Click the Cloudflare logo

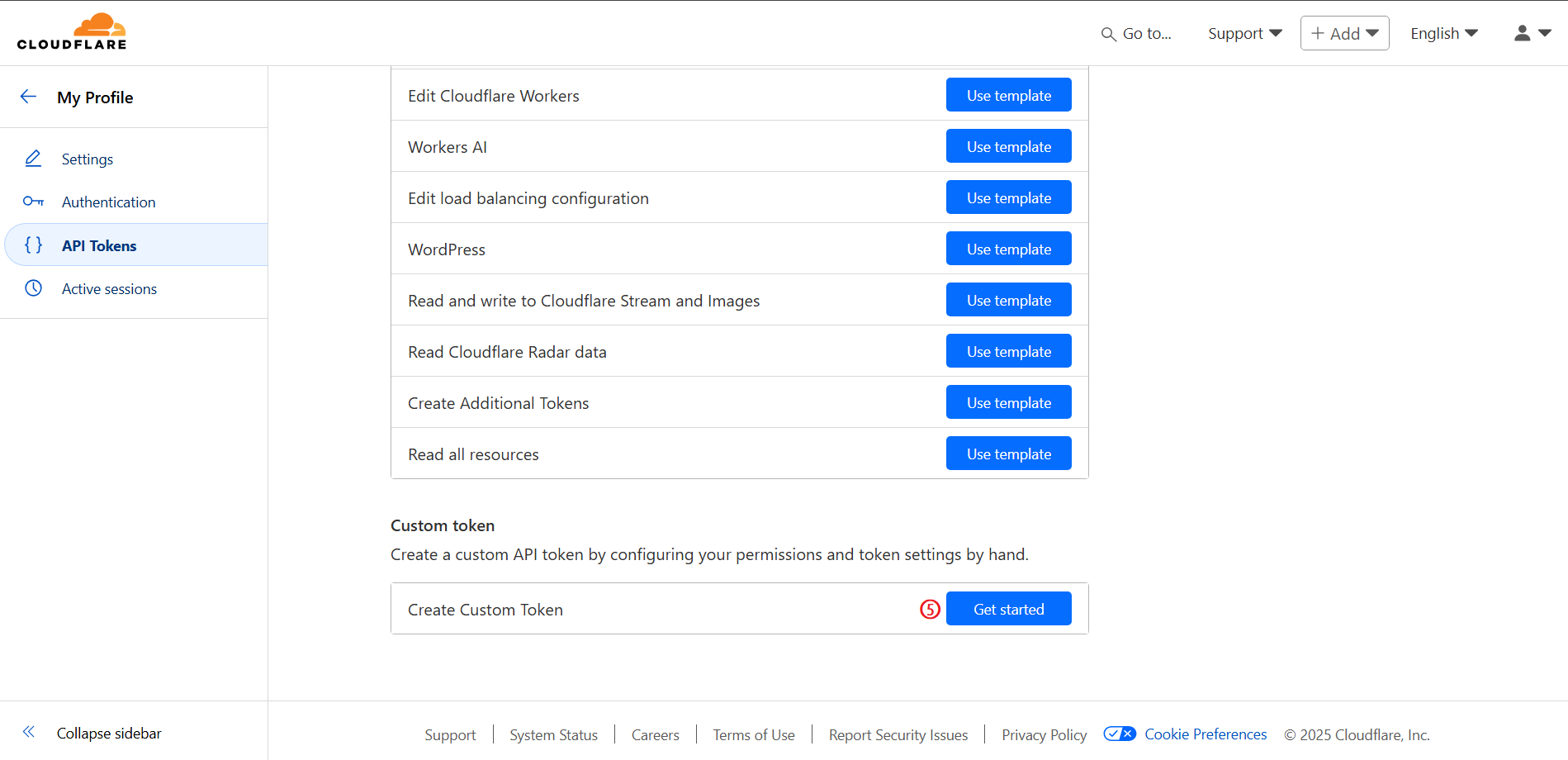[72, 32]
